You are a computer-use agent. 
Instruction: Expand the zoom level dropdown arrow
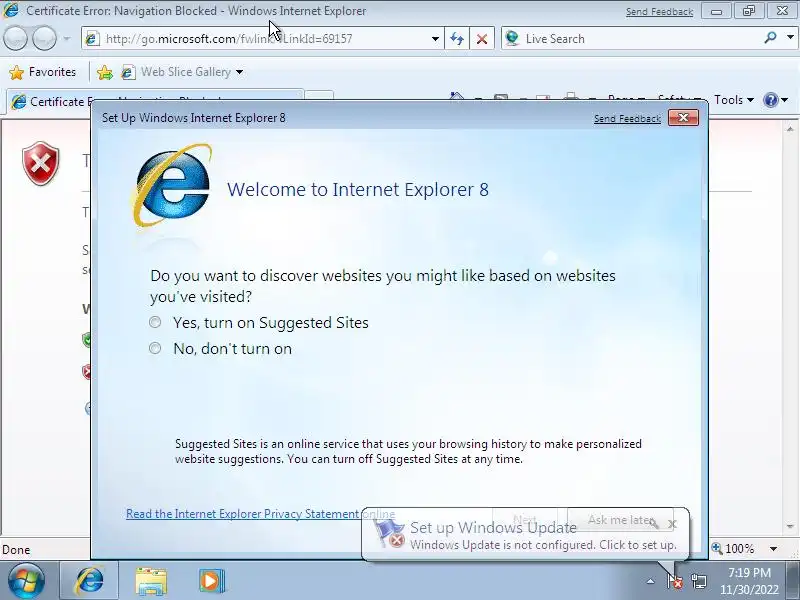[773, 549]
